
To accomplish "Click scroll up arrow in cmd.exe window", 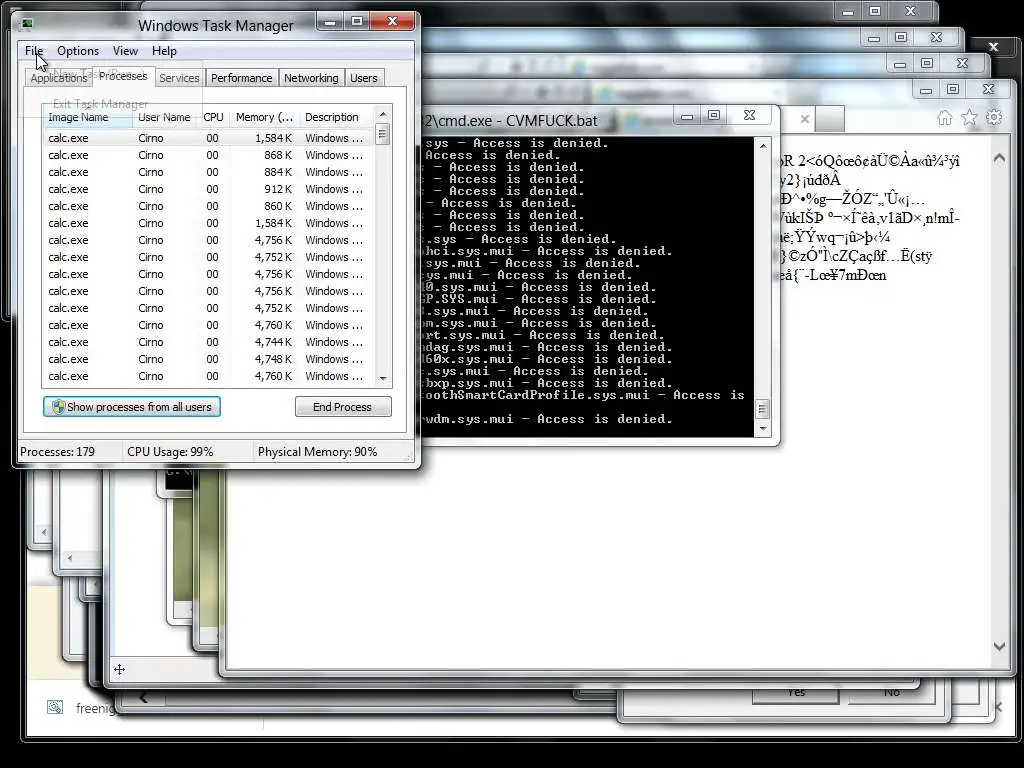I will (x=762, y=146).
